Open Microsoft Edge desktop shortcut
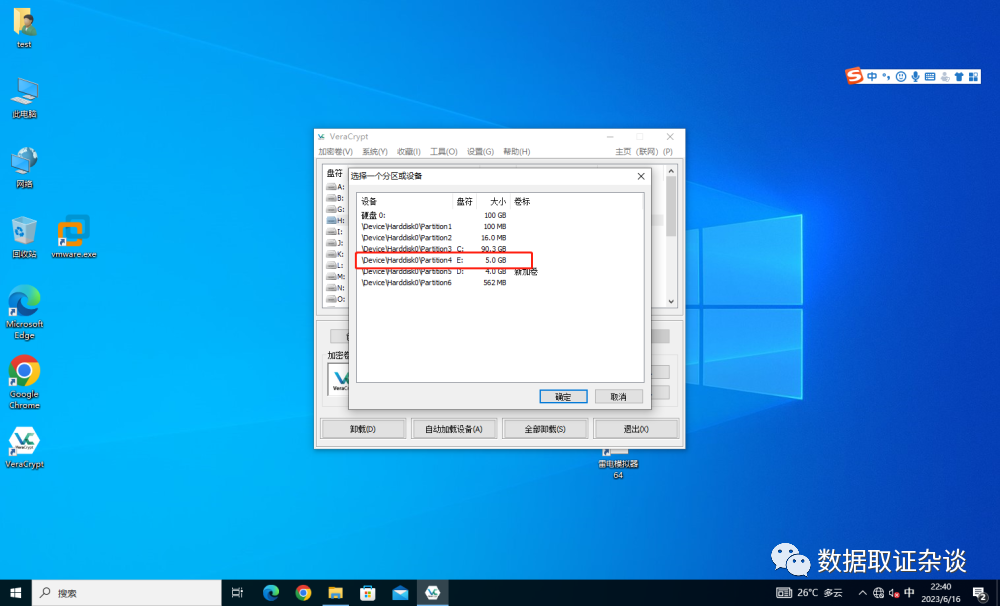Screen dimensions: 1000x606 [x=24, y=312]
